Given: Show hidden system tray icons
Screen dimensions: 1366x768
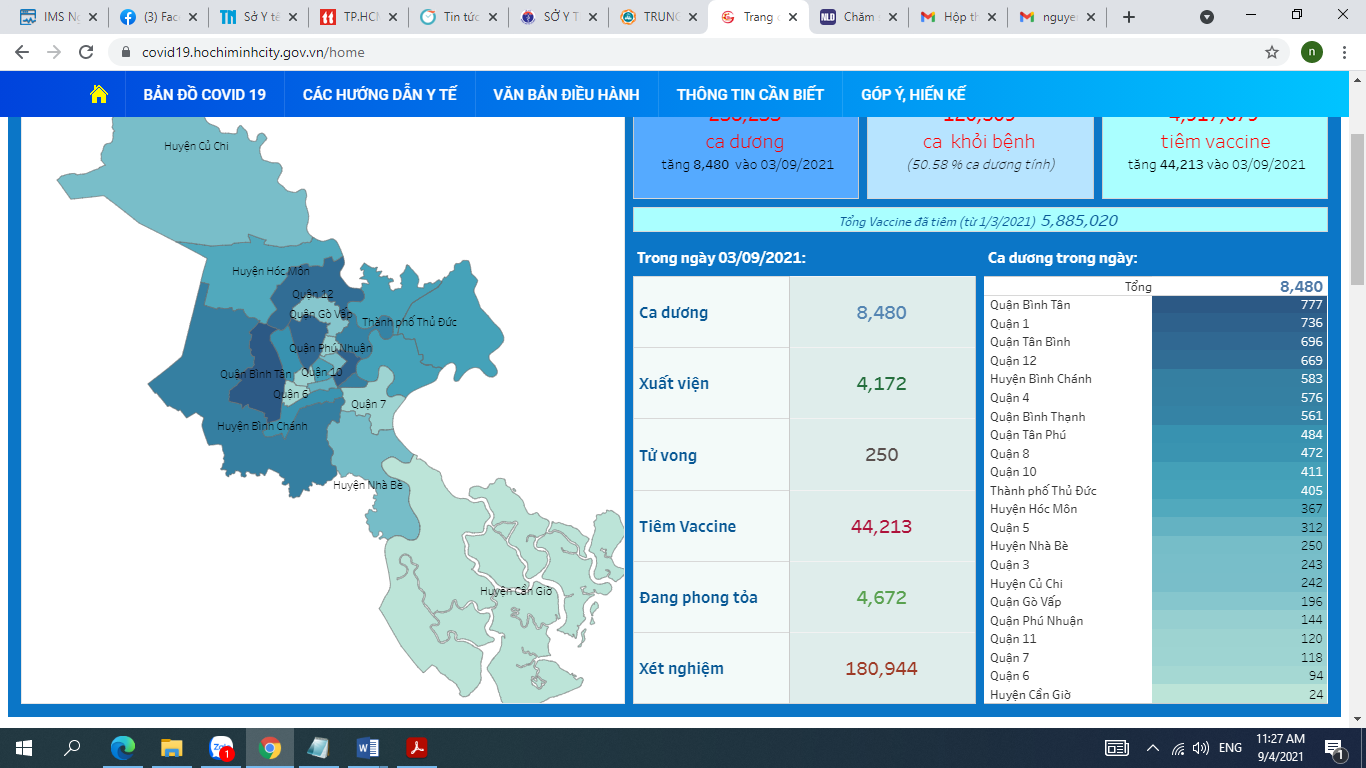Looking at the screenshot, I should tap(1153, 748).
